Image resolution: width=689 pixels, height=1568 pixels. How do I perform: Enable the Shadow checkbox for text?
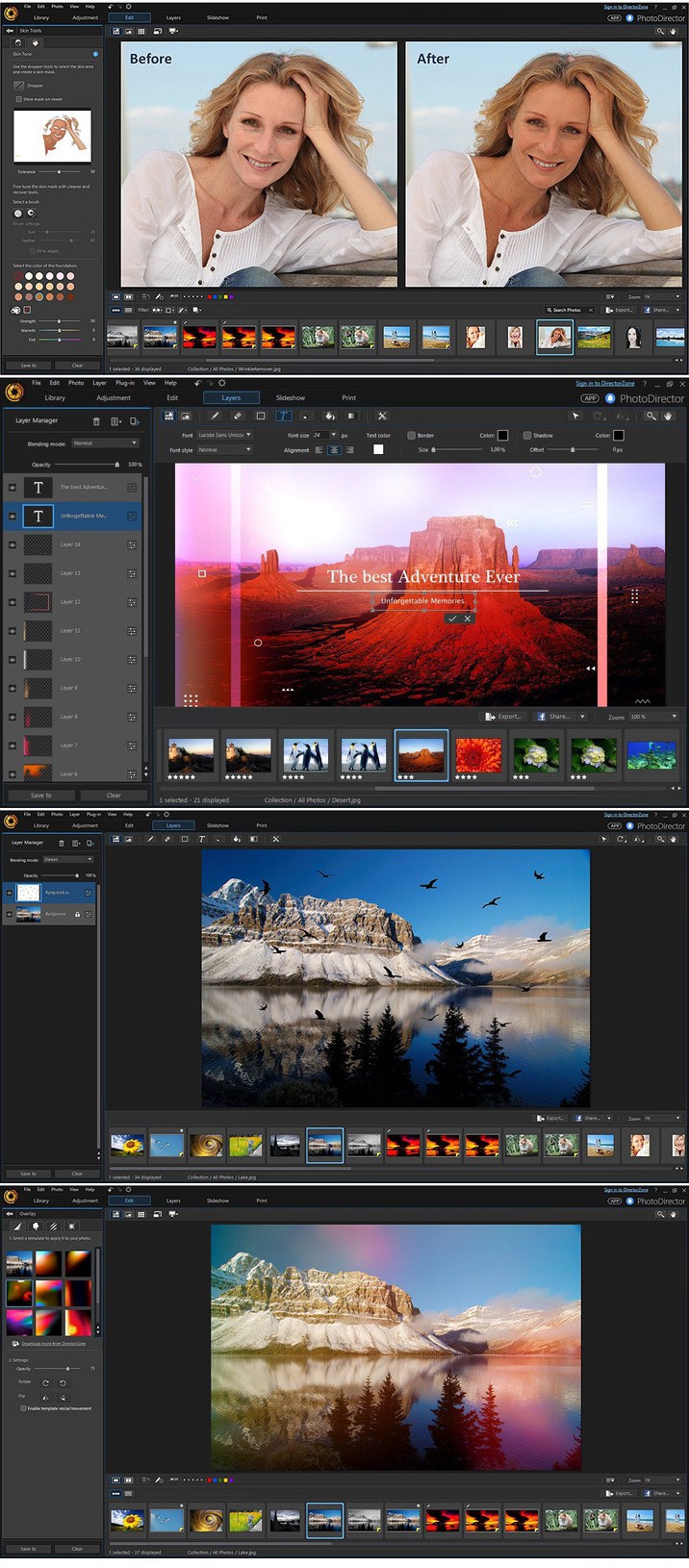(x=526, y=436)
